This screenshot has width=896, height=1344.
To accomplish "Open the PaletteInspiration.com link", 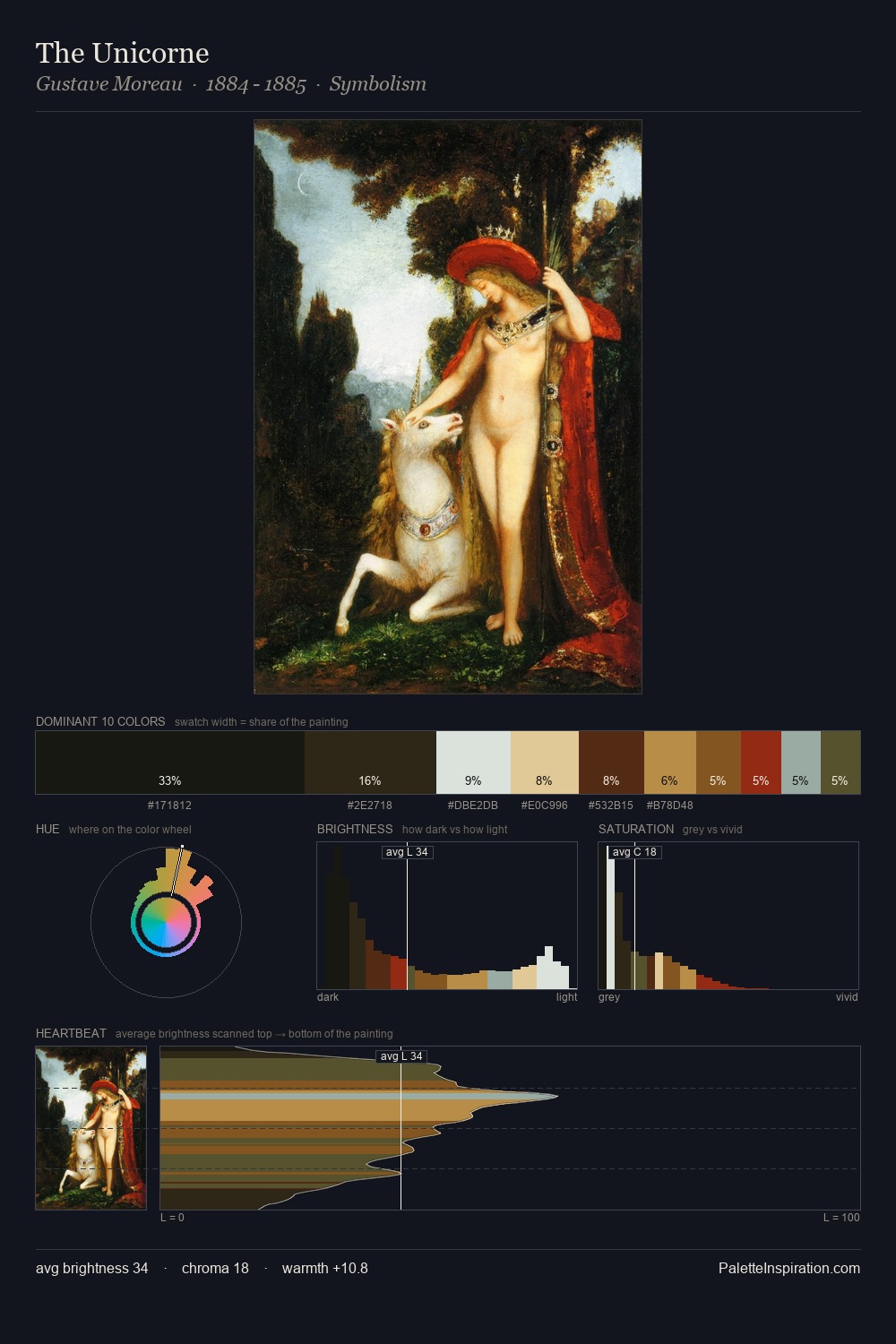I will point(789,1269).
